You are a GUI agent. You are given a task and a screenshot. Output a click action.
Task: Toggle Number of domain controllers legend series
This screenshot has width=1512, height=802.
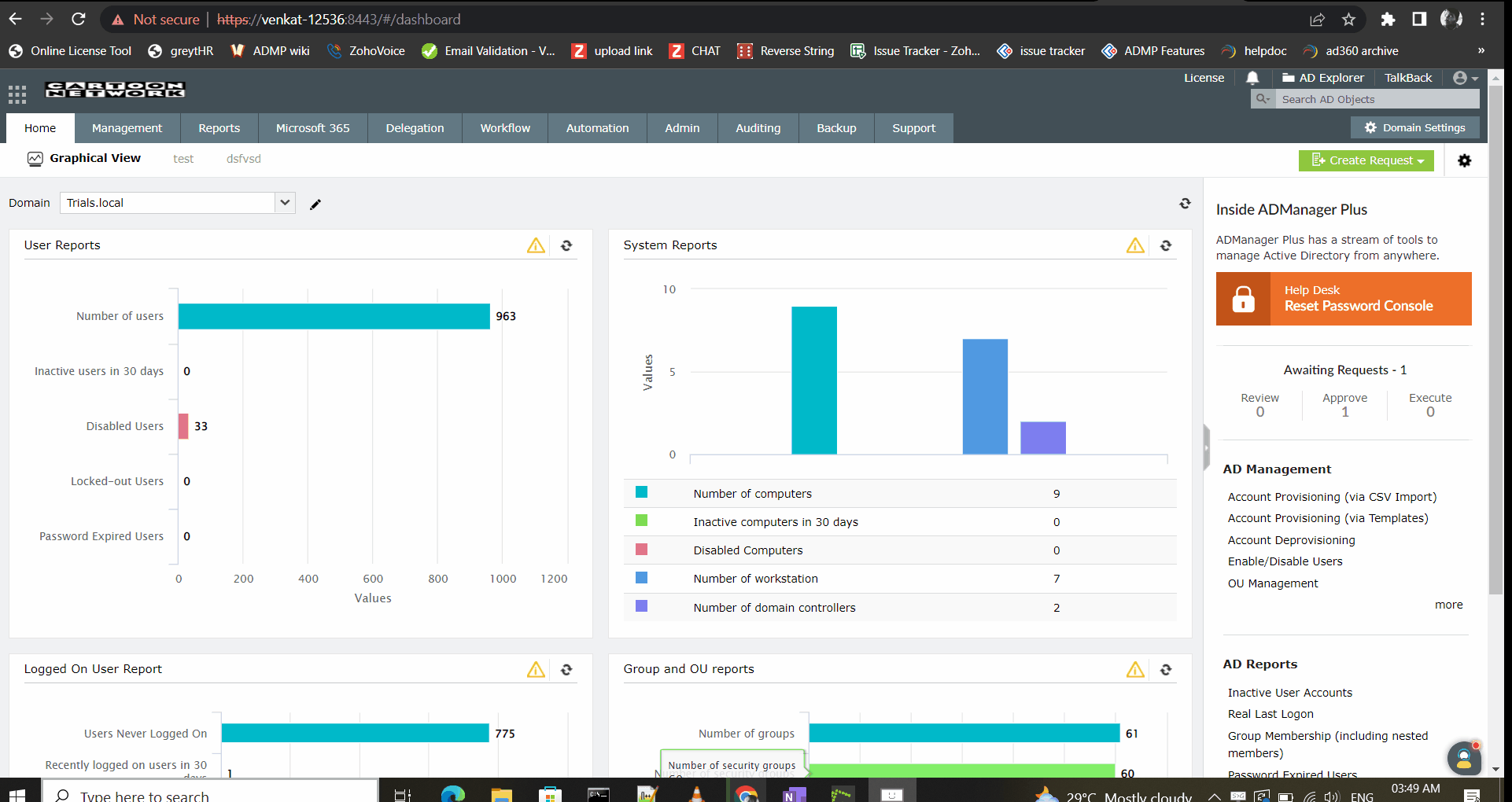[642, 606]
